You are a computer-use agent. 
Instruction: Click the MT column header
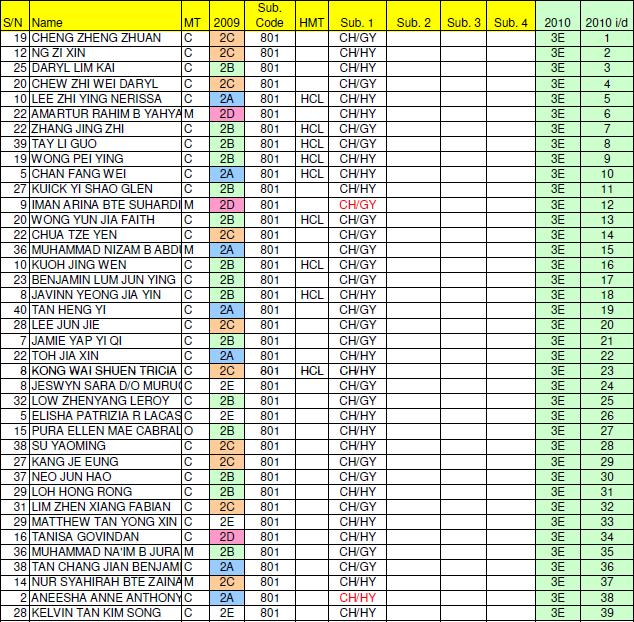pyautogui.click(x=195, y=16)
